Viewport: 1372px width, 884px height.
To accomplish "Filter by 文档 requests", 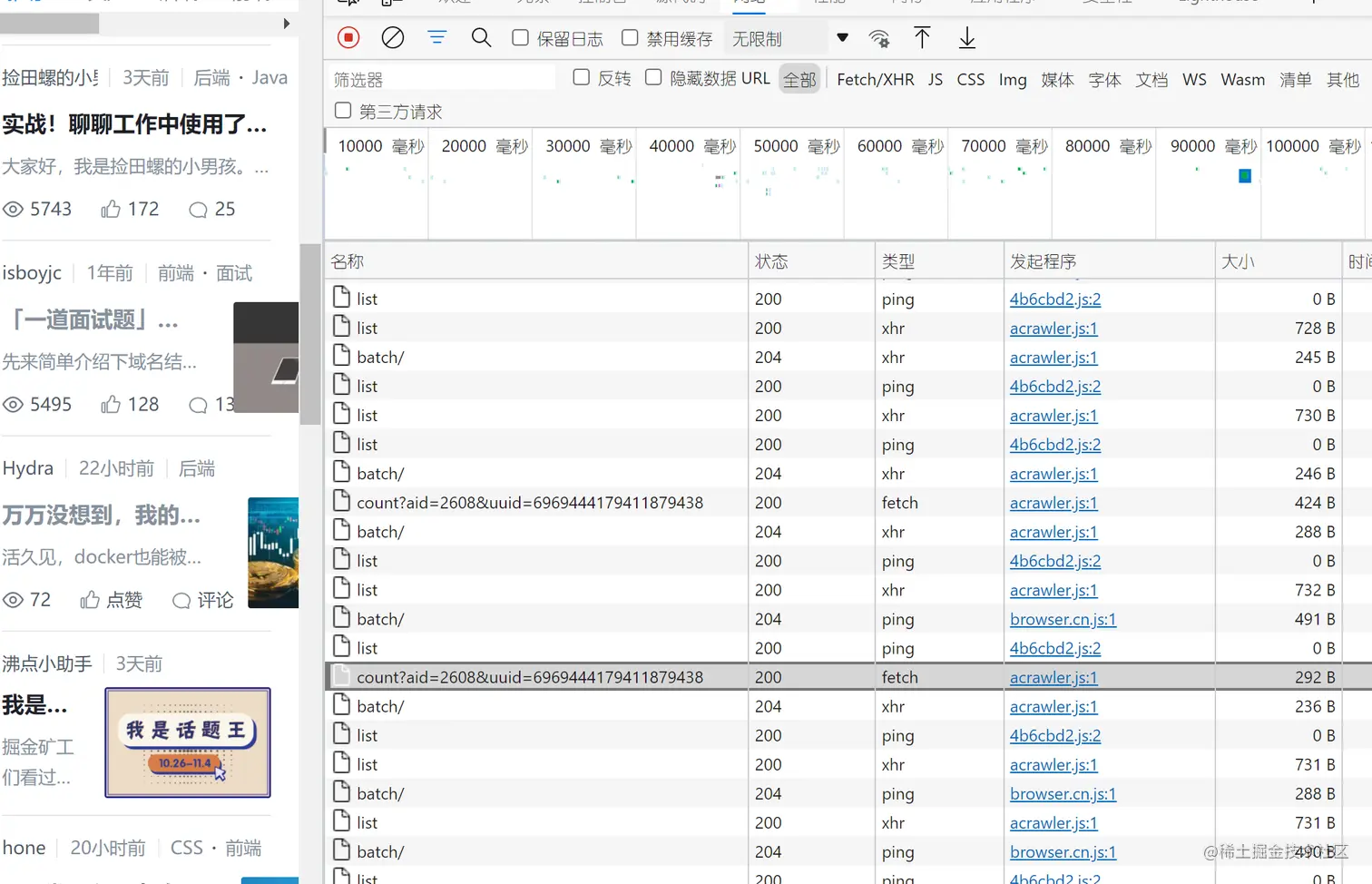I will tap(1151, 79).
